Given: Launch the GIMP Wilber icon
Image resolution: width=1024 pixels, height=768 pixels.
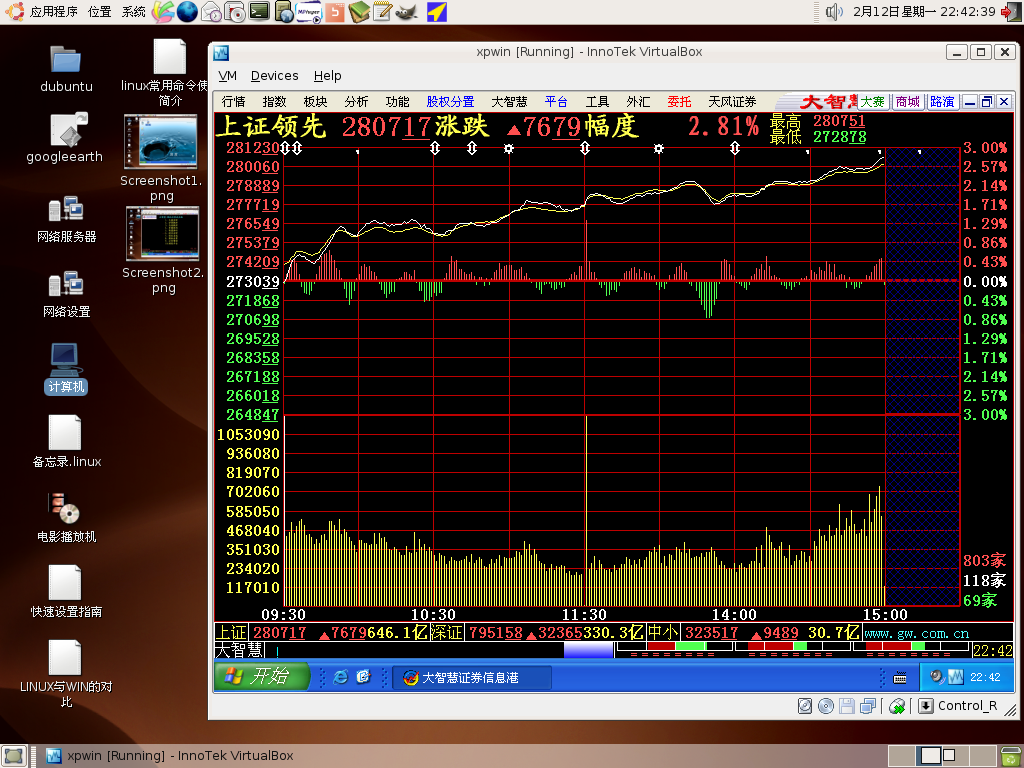Looking at the screenshot, I should tap(406, 11).
